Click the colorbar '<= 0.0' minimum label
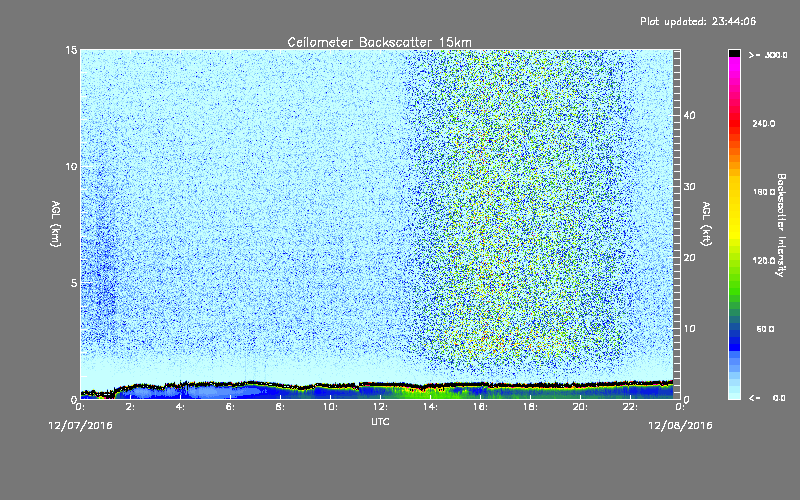The width and height of the screenshot is (800, 500). click(767, 398)
